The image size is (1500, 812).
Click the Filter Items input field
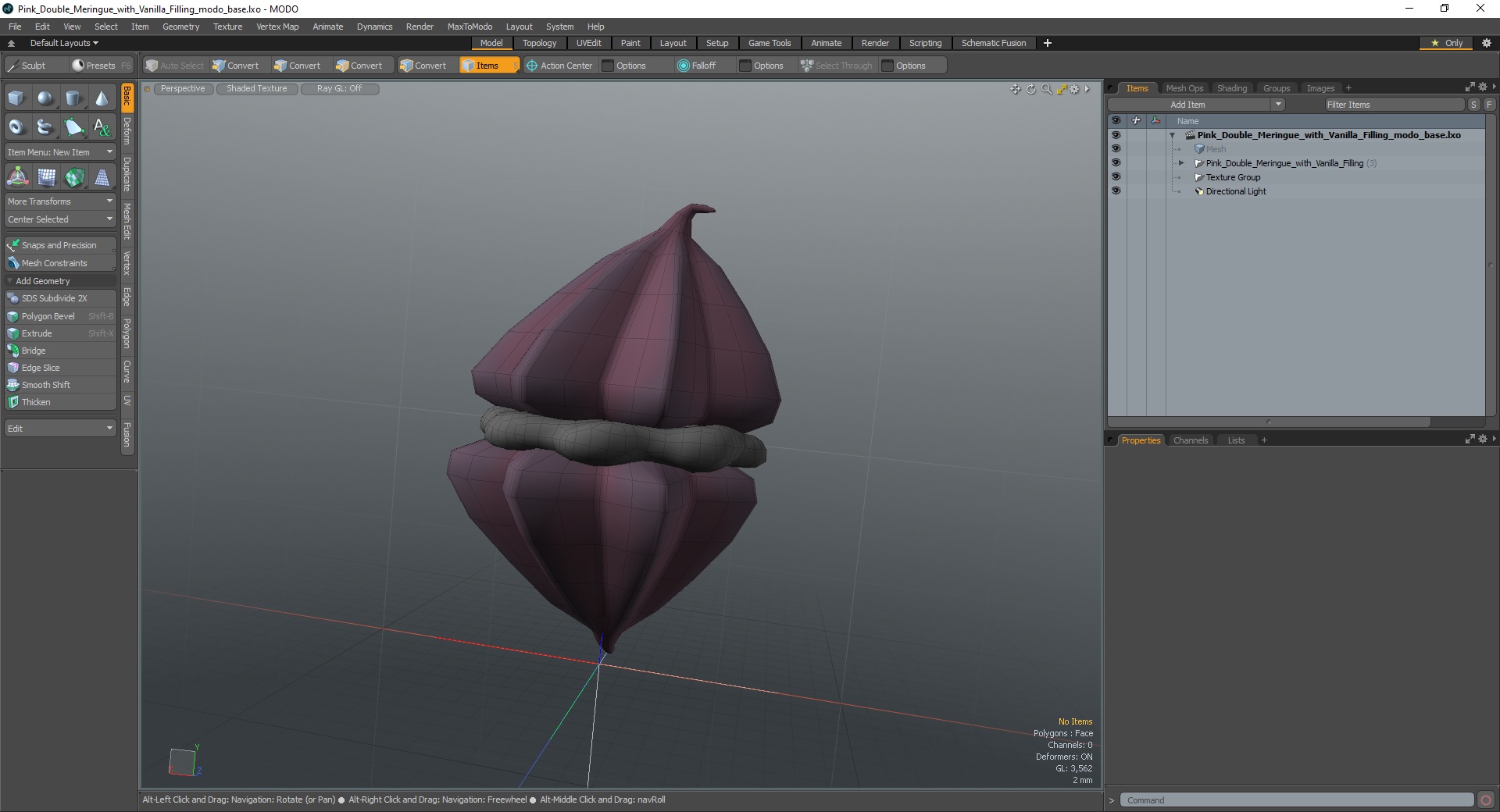(1394, 105)
